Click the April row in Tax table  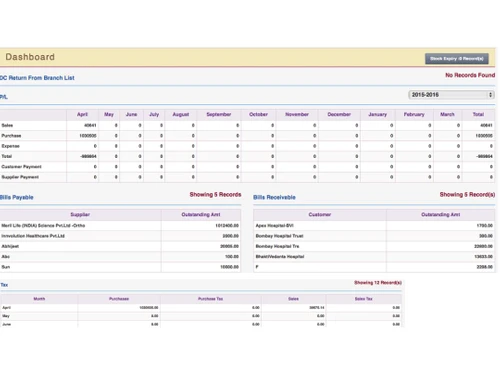pos(201,308)
